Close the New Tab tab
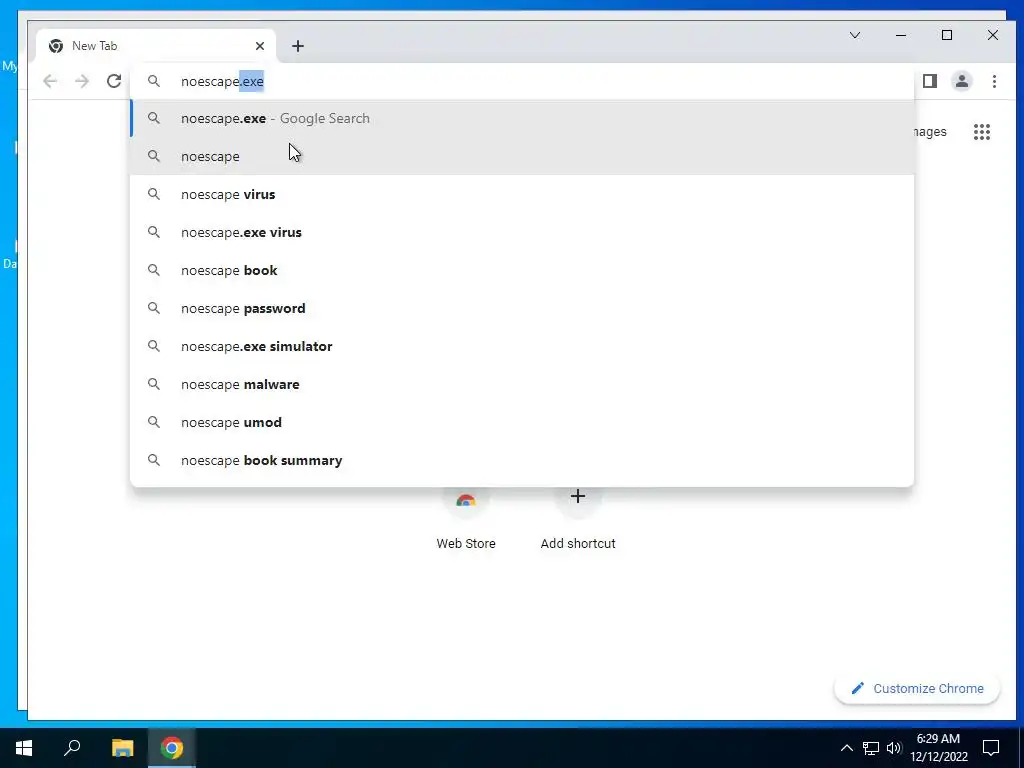1024x768 pixels. pos(260,46)
